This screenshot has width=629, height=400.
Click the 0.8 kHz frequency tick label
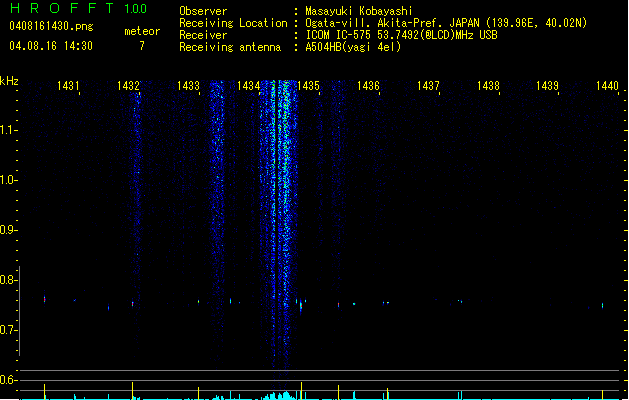[7, 280]
